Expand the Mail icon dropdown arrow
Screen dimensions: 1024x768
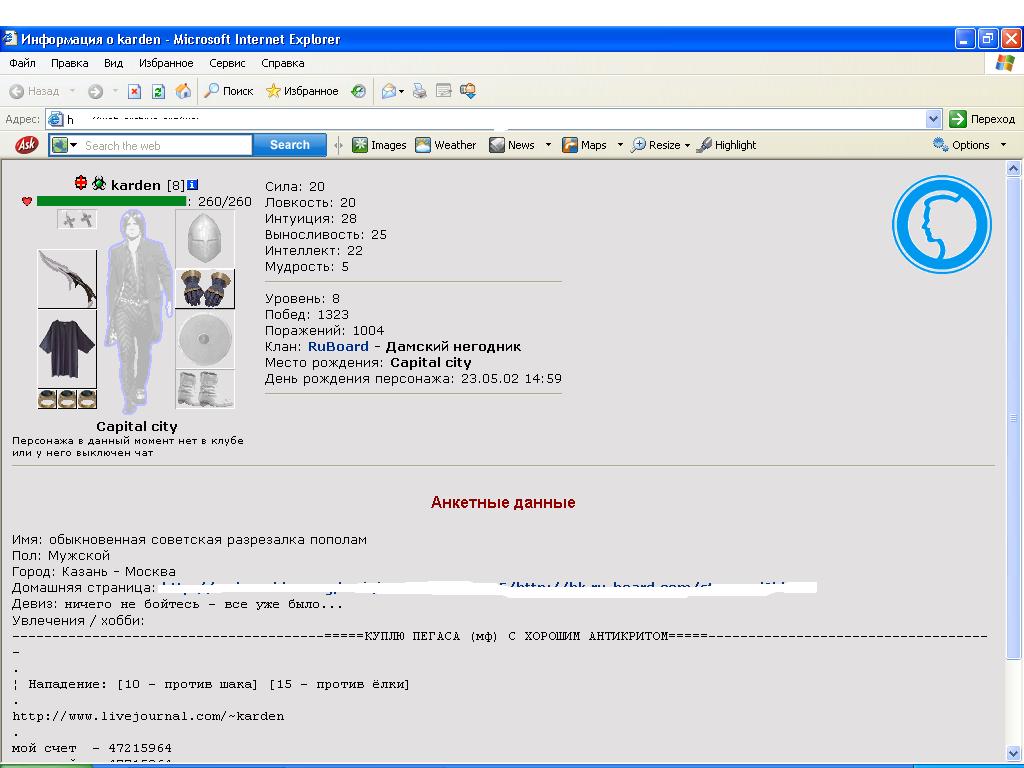pos(402,91)
